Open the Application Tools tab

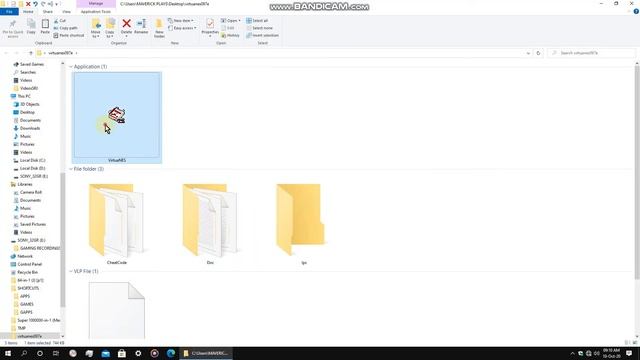click(x=96, y=12)
